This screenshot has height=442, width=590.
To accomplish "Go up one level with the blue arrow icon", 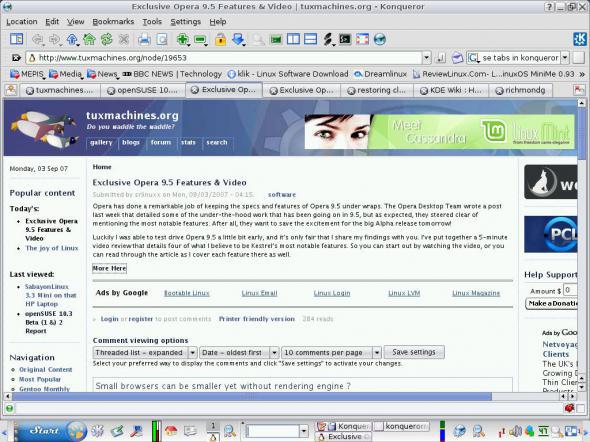I will click(72, 39).
